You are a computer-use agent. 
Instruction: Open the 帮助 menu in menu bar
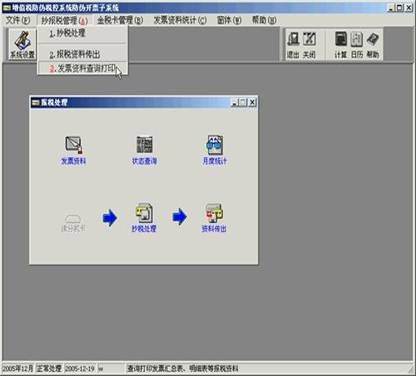pyautogui.click(x=264, y=20)
